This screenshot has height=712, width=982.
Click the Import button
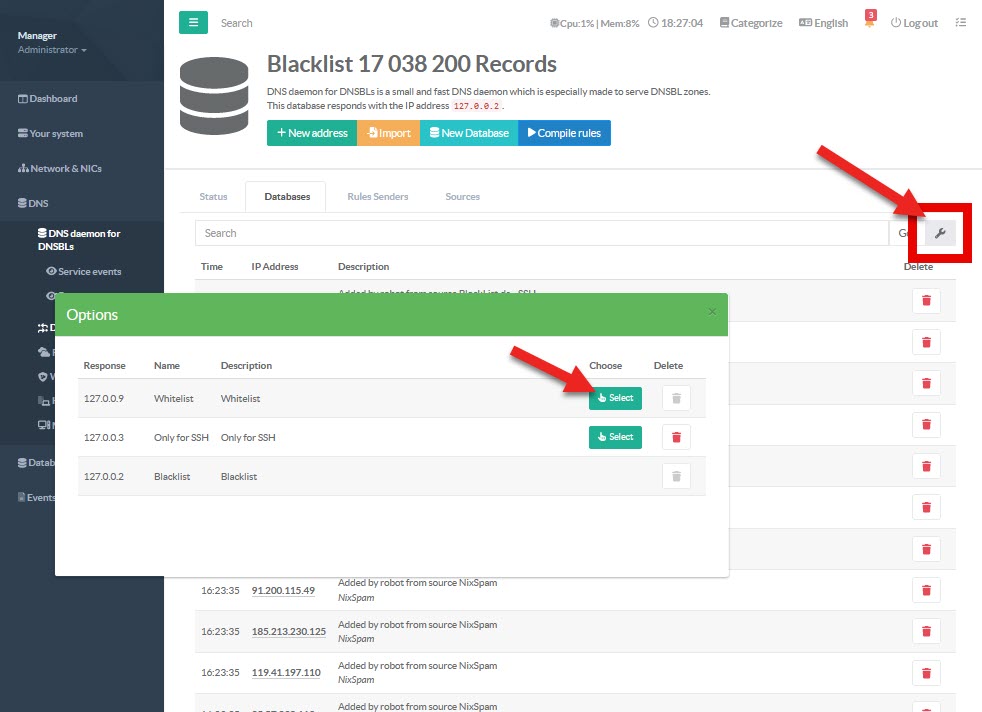point(388,133)
